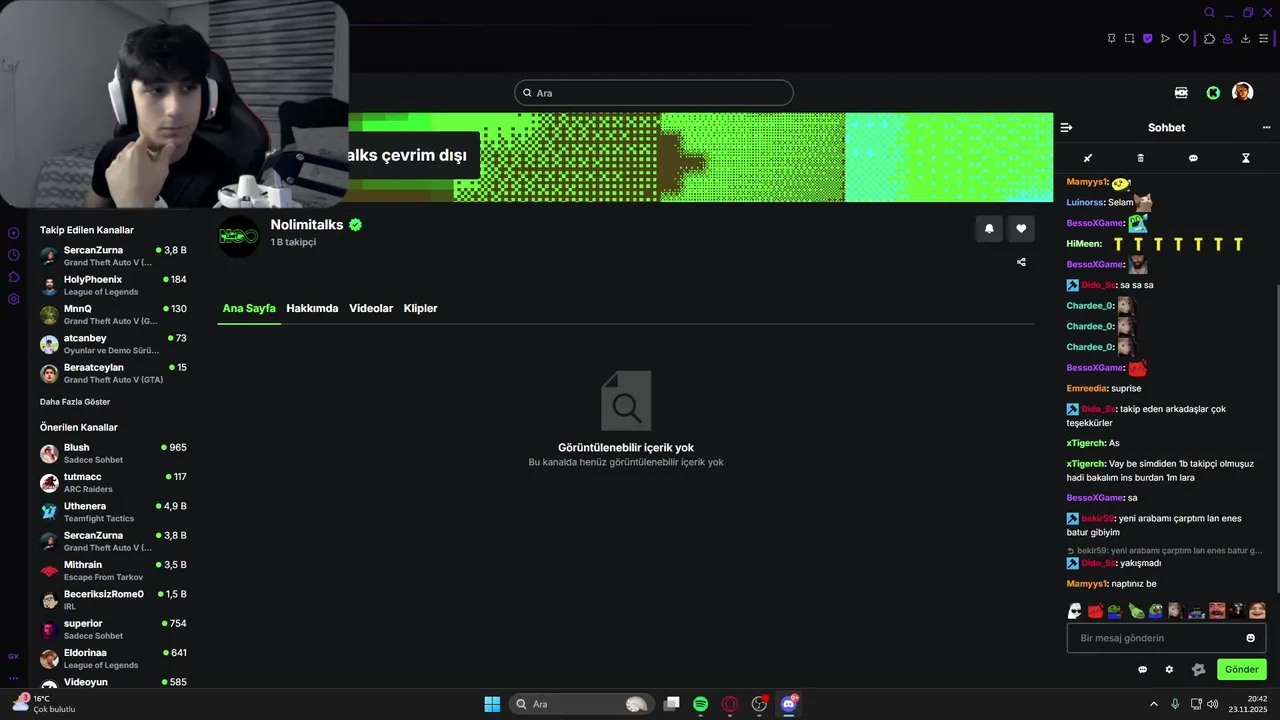Click the sword moderation icon in chat toolbar

coord(1088,158)
